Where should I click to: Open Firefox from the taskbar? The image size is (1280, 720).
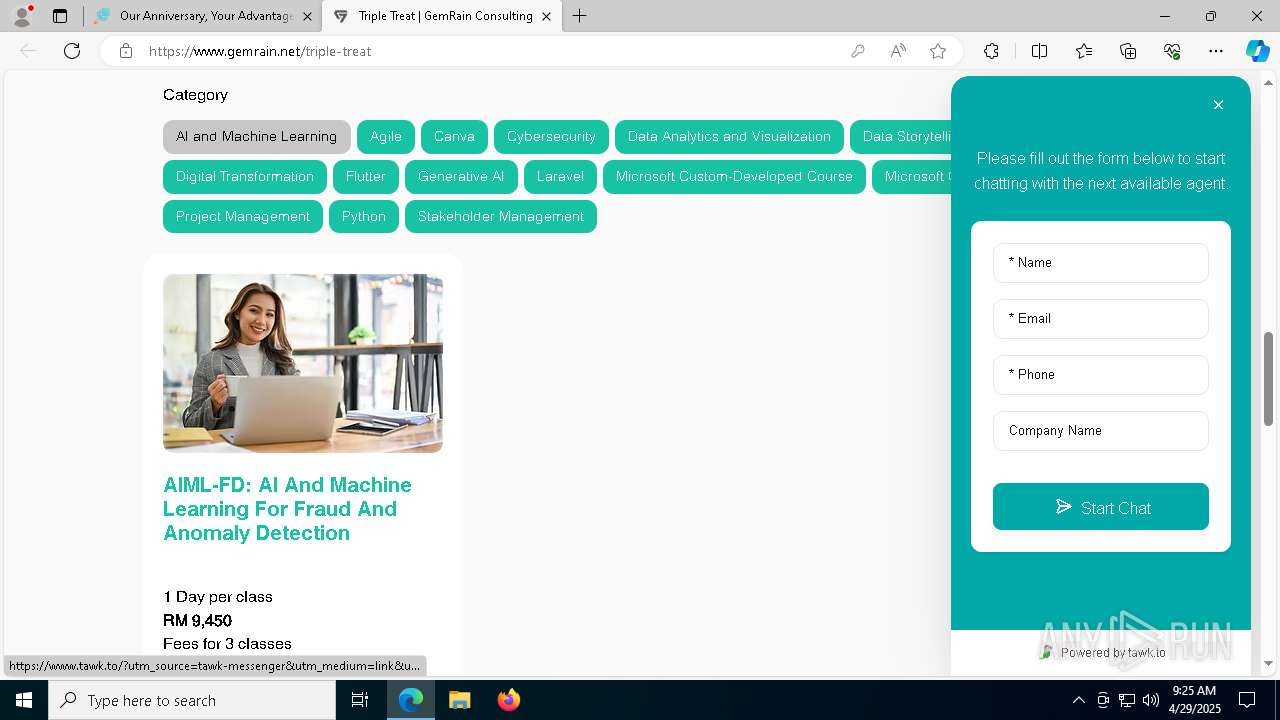pos(508,700)
